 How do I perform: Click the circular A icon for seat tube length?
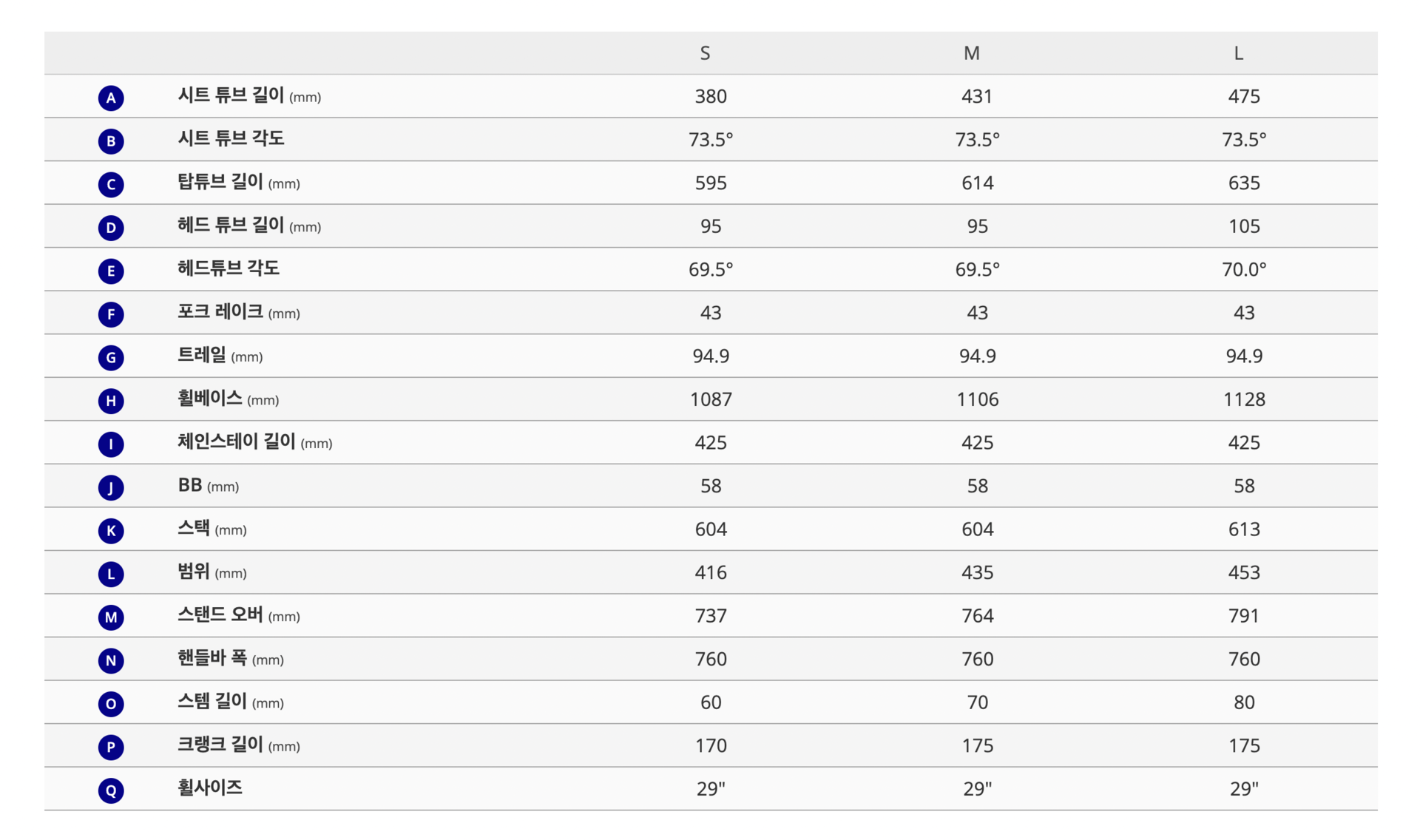coord(111,98)
